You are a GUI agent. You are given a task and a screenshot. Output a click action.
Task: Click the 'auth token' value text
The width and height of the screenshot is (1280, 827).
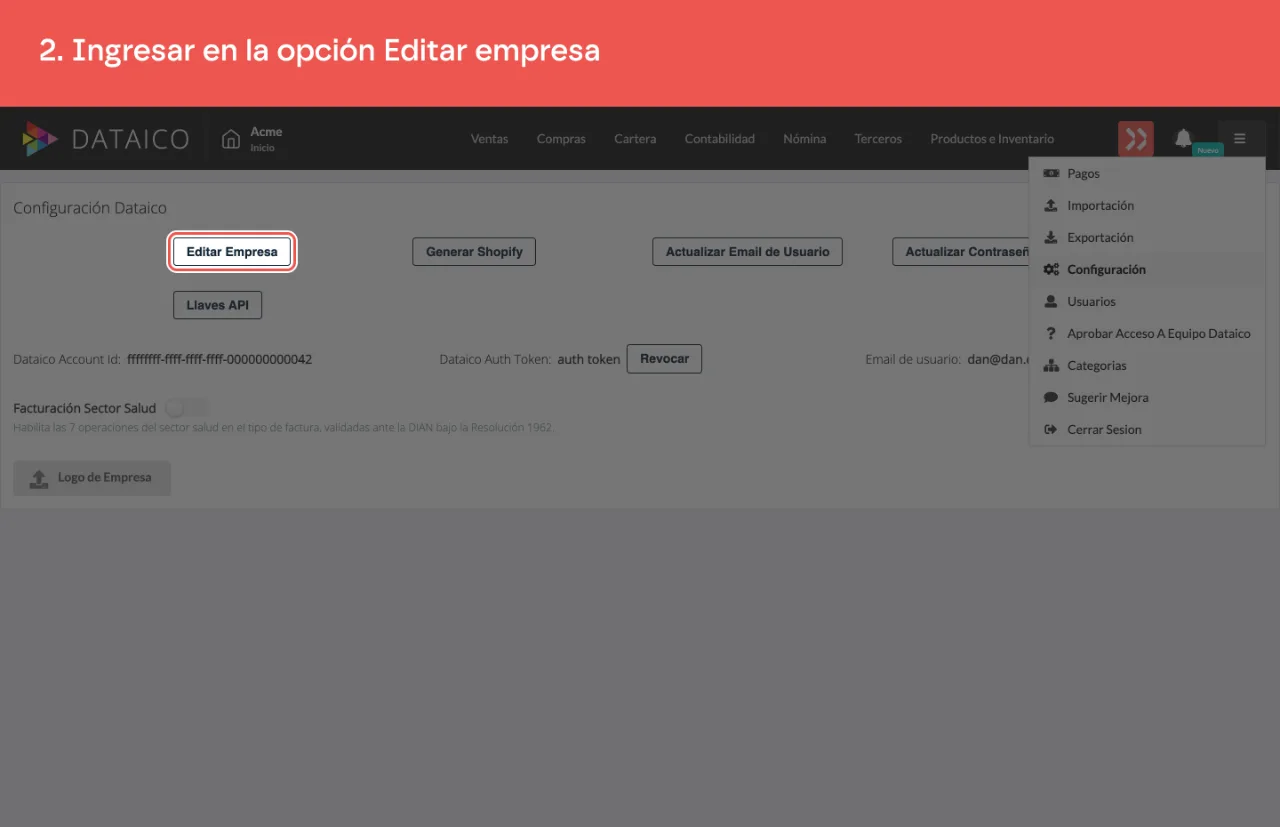(589, 359)
